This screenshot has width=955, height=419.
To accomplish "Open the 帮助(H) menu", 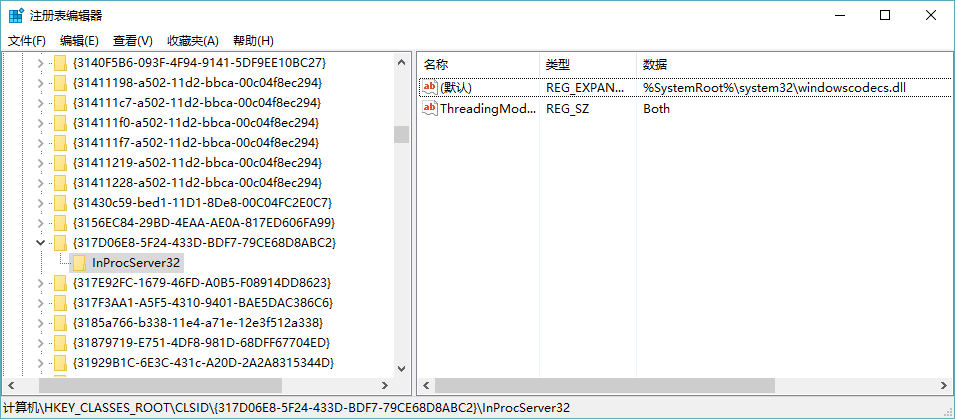I will (x=253, y=41).
